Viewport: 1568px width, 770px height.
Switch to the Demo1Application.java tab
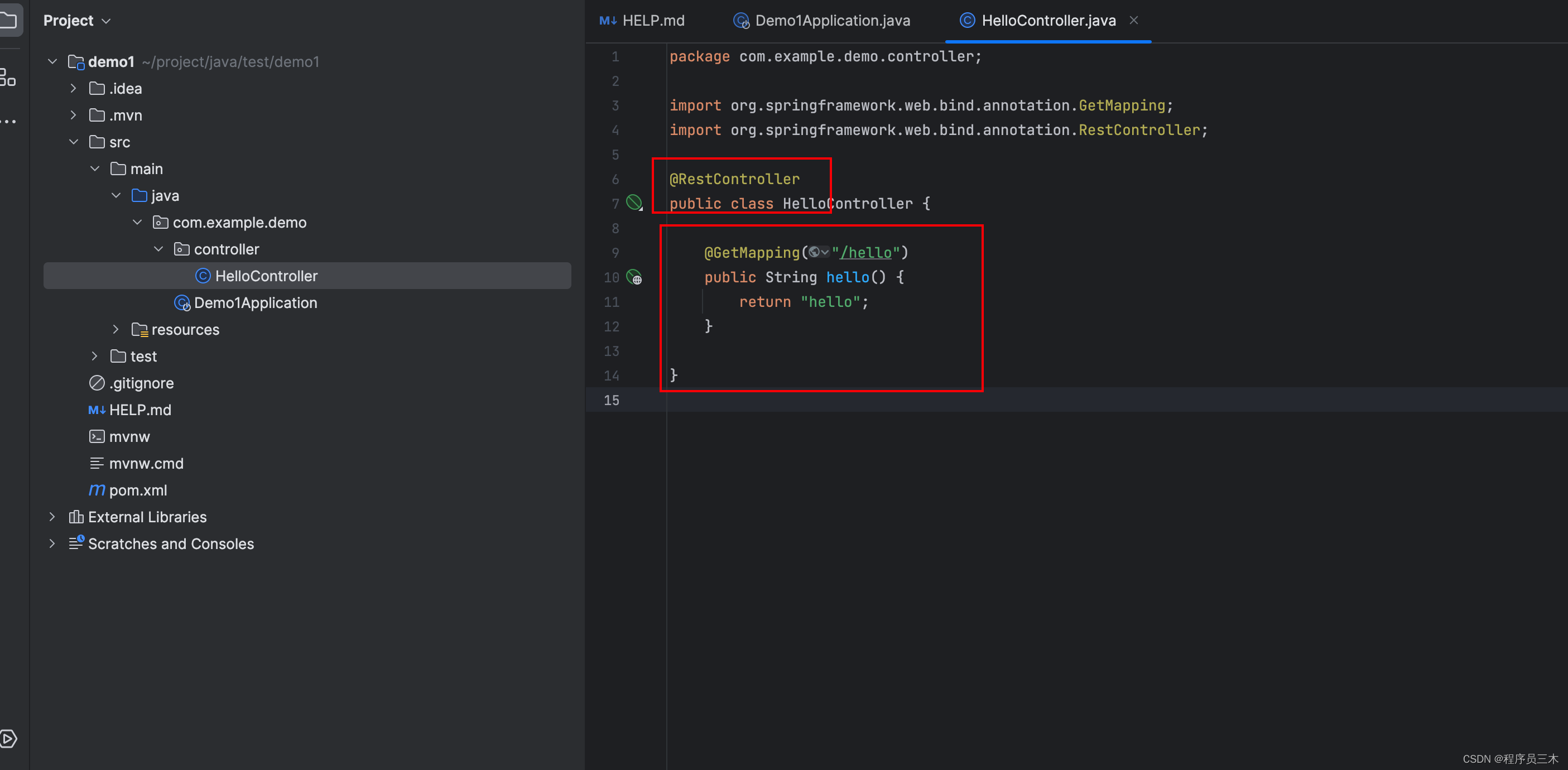[822, 20]
